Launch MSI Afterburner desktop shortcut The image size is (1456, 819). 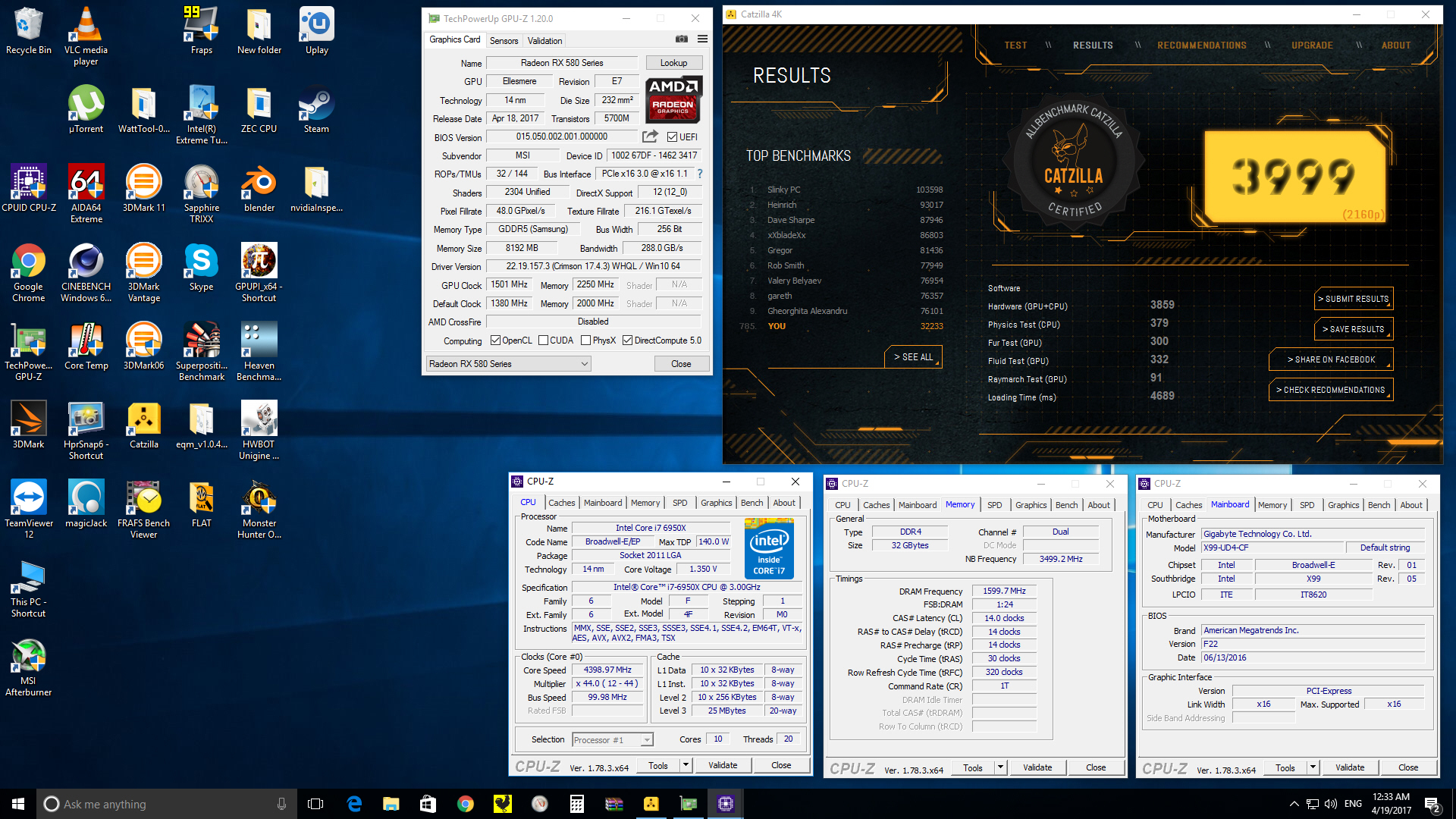pos(29,667)
